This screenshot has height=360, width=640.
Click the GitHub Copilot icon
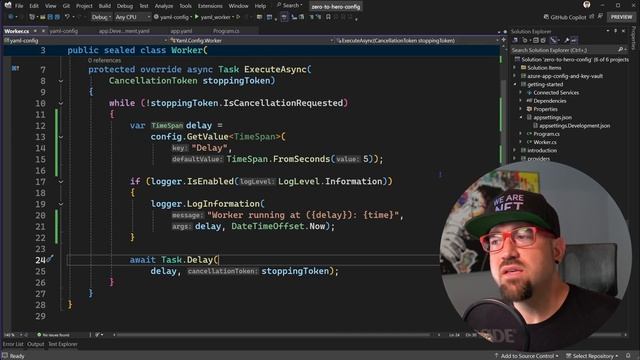pyautogui.click(x=546, y=17)
